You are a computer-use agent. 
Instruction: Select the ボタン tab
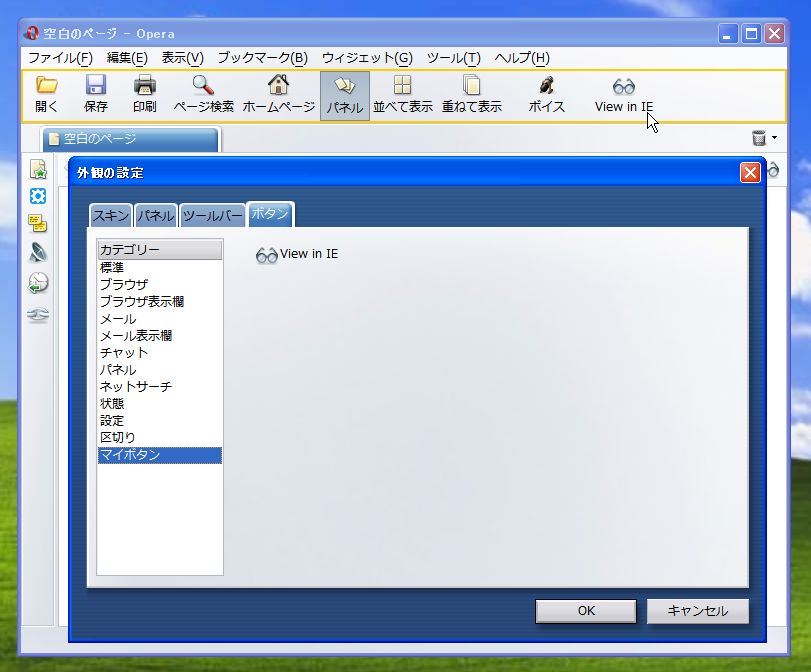pos(270,214)
